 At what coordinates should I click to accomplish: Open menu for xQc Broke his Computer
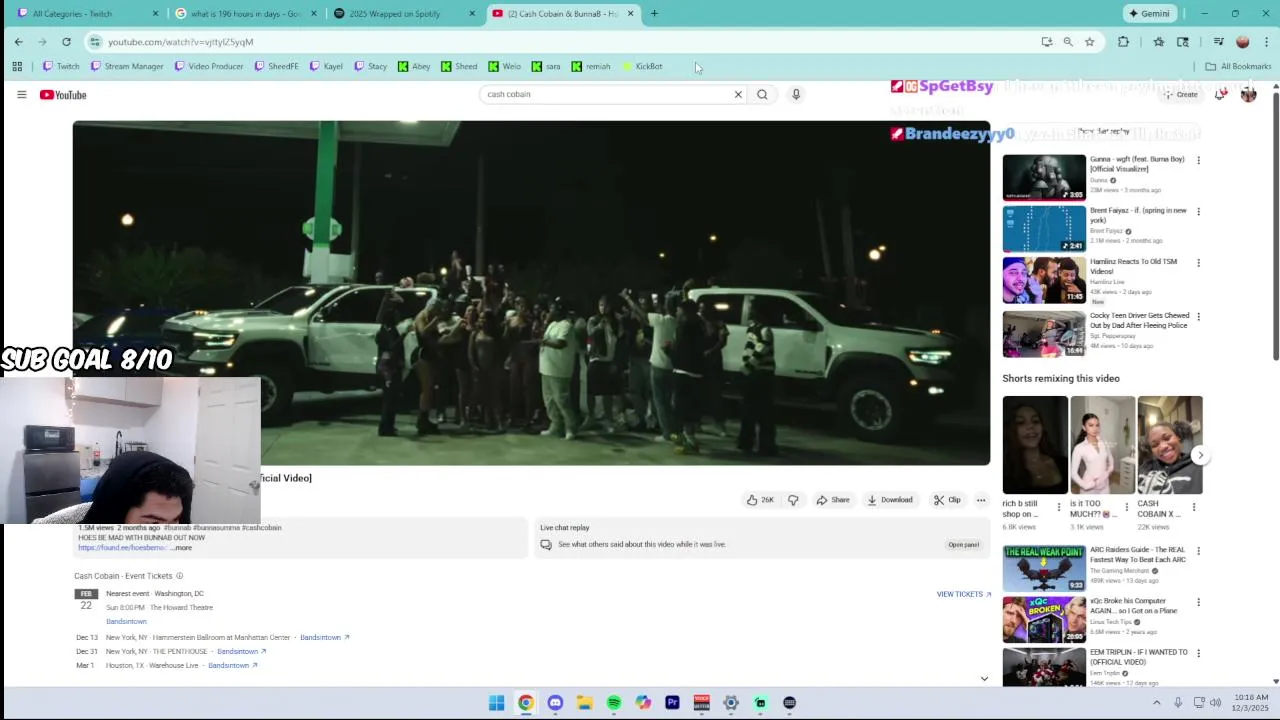[x=1198, y=603]
